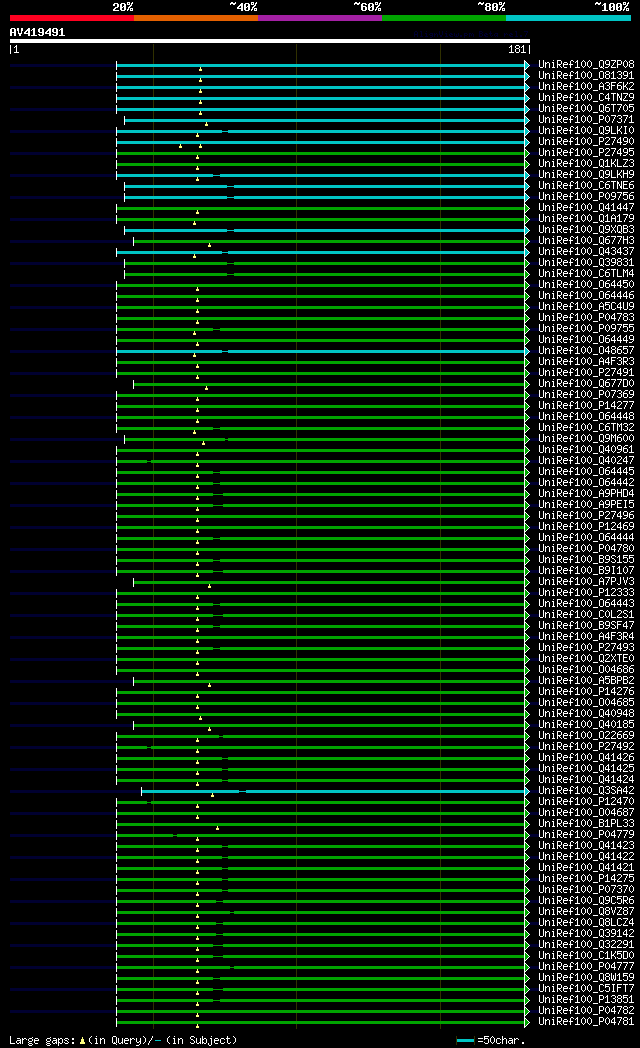The image size is (640, 1048).
Task: Choose hit UniRef100_Q43437
Action: coord(587,252)
